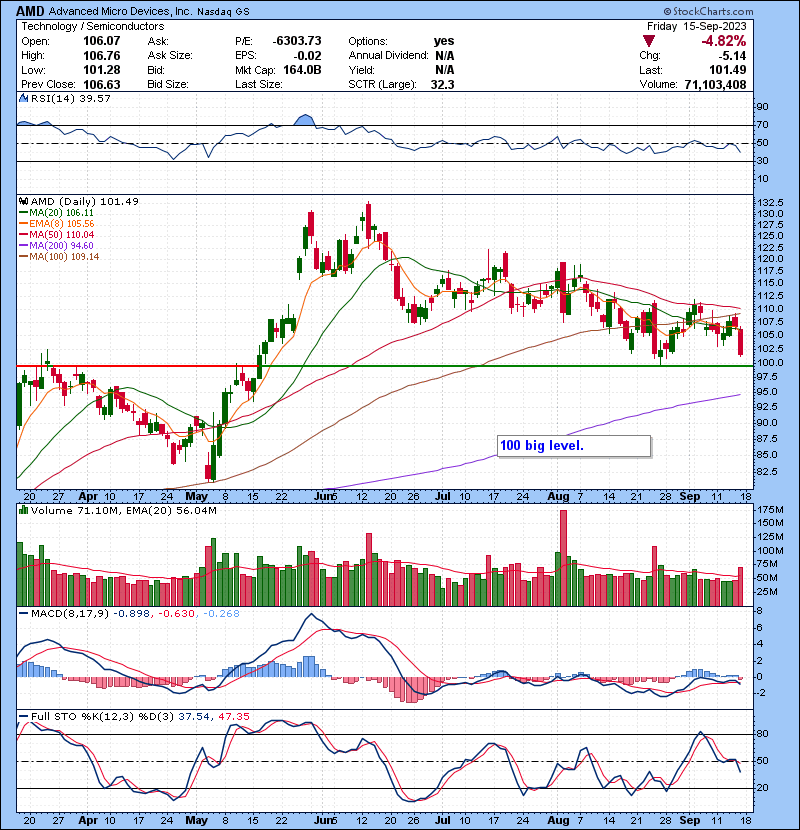Click the MACD(8,17,9) indicator label

pos(70,614)
